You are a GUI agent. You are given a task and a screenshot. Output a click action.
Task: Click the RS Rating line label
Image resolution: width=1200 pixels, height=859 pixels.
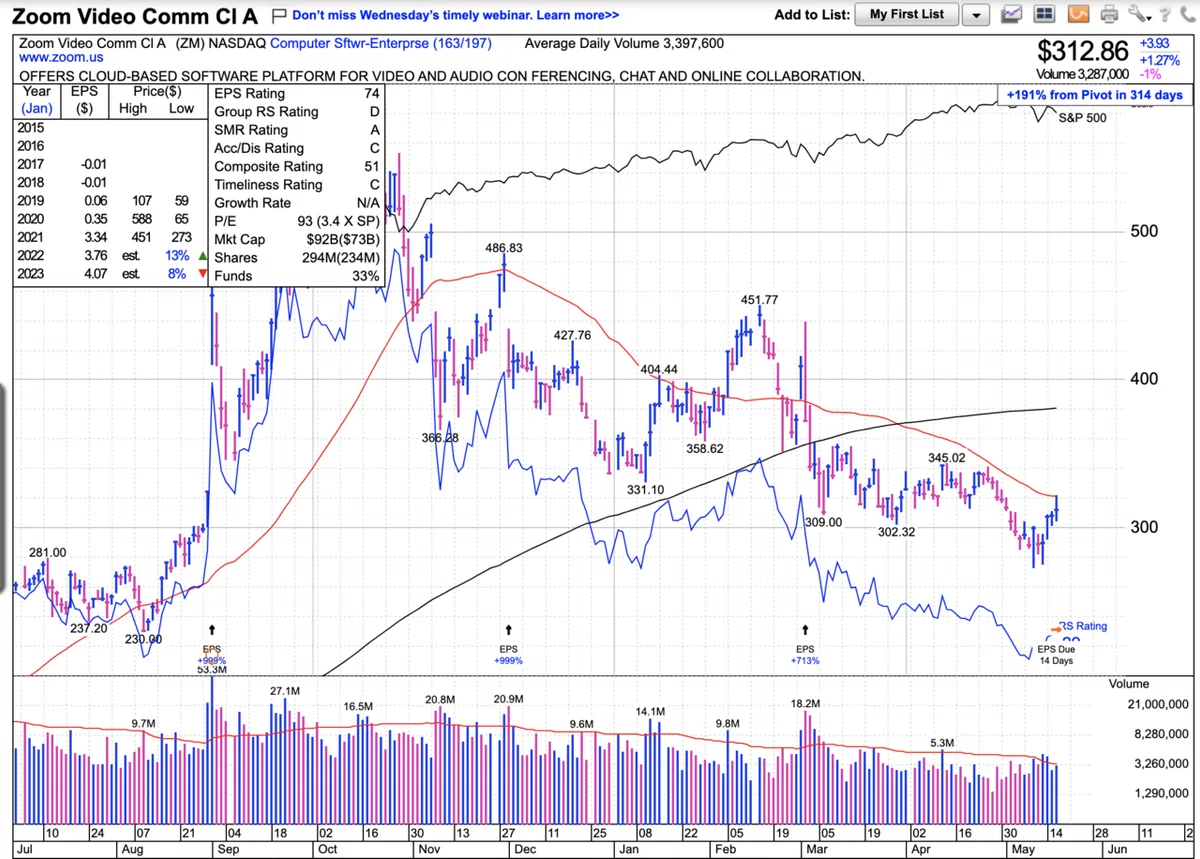[1084, 626]
